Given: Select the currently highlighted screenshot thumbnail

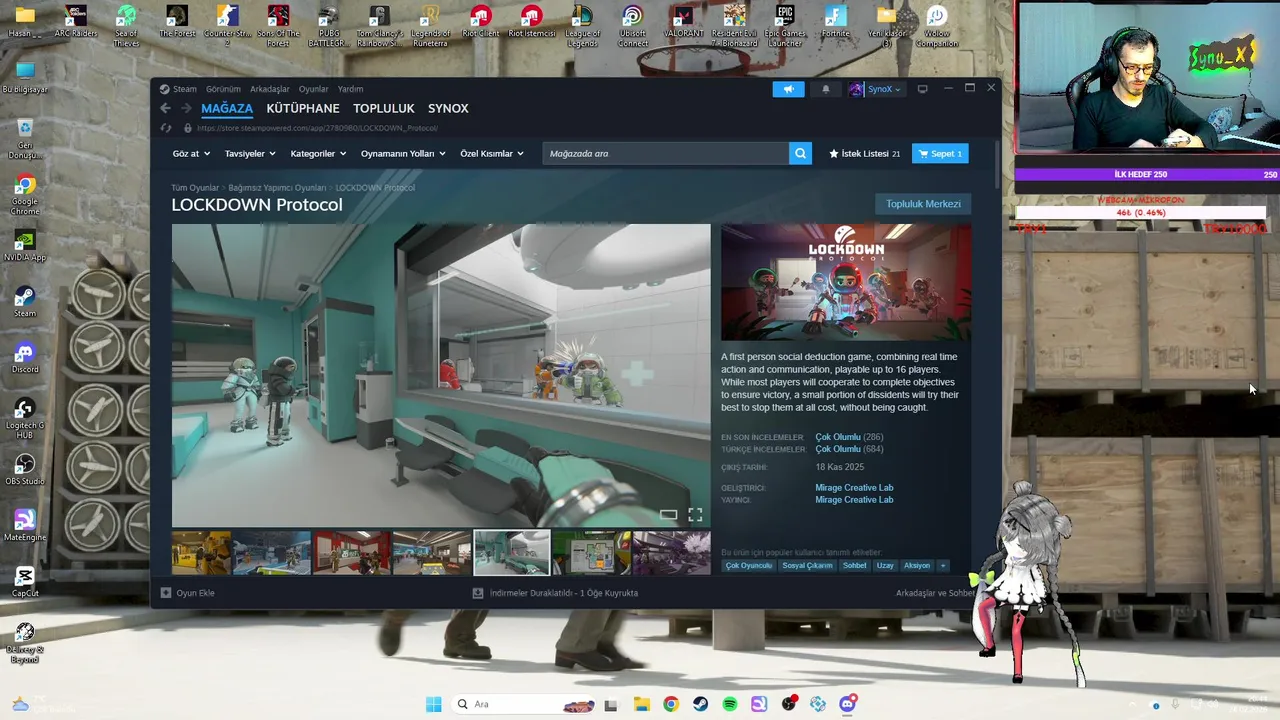Looking at the screenshot, I should tap(511, 553).
